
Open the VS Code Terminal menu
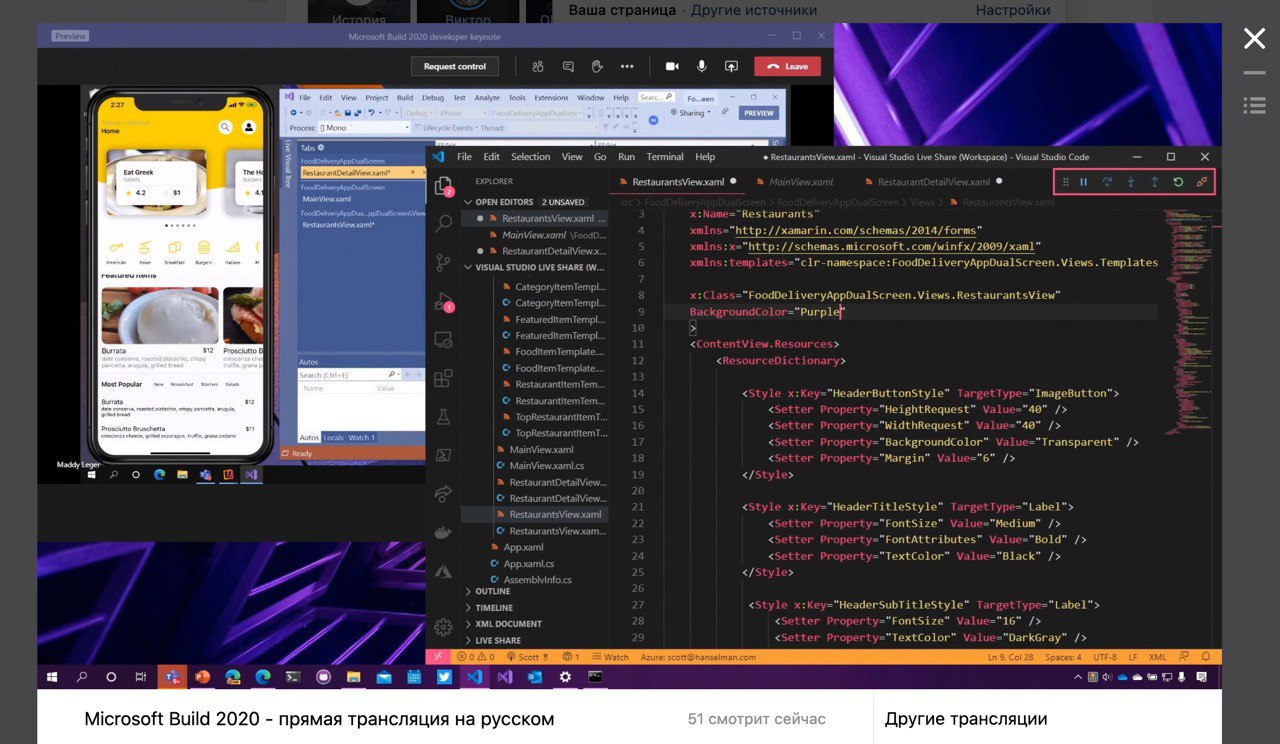tap(665, 157)
